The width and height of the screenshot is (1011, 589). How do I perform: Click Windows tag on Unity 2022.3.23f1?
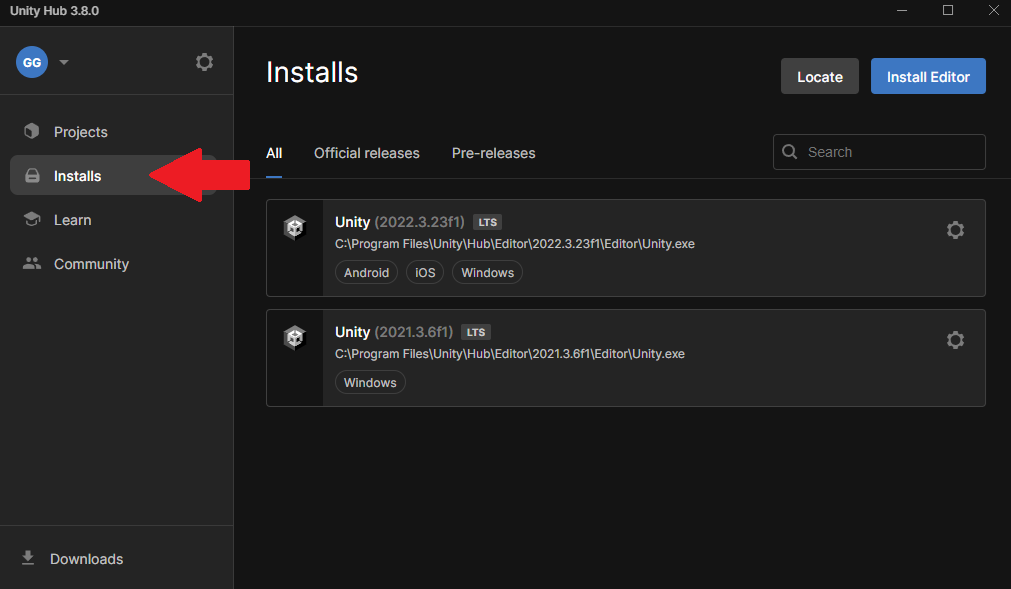(487, 273)
